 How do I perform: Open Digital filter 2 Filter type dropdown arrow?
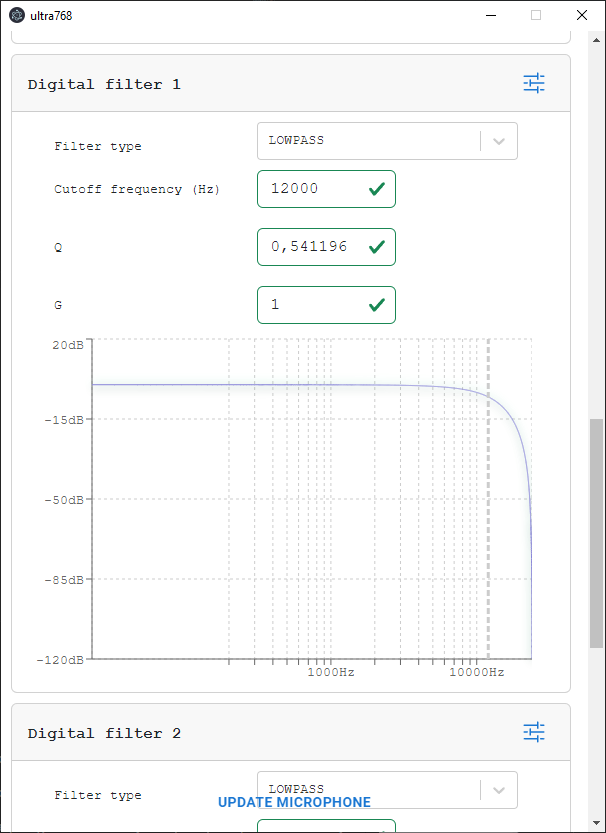(499, 790)
